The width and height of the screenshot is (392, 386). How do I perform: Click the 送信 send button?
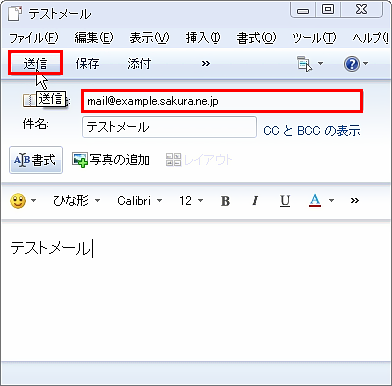pyautogui.click(x=35, y=63)
